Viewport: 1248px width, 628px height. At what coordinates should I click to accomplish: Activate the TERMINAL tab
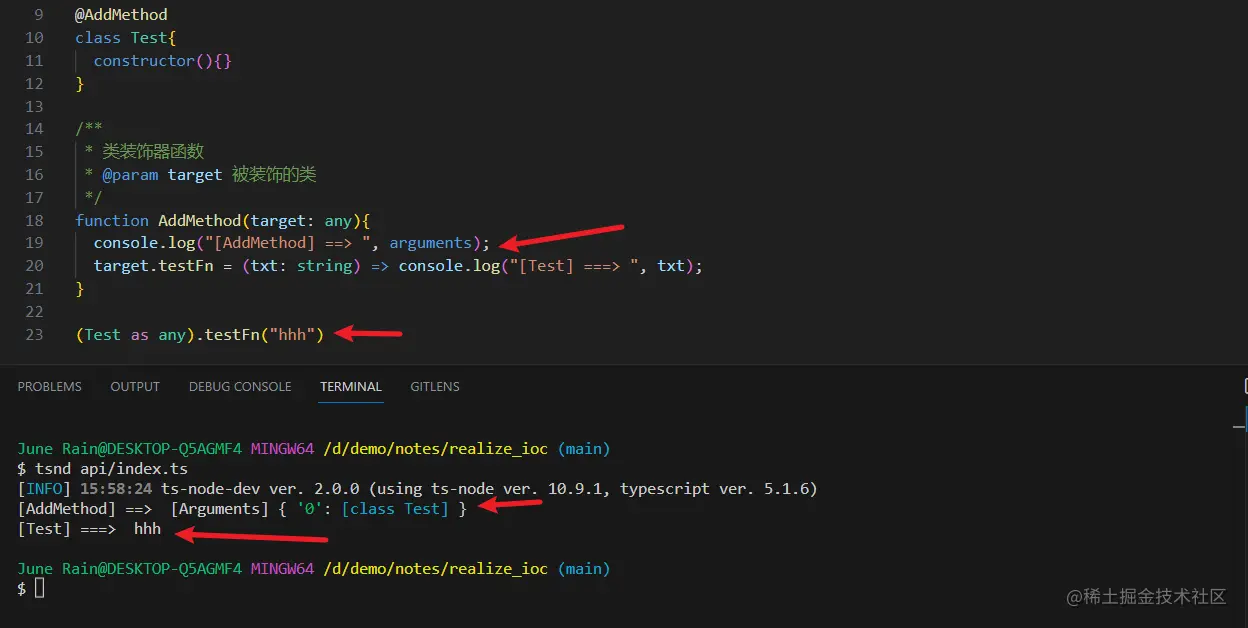click(351, 386)
